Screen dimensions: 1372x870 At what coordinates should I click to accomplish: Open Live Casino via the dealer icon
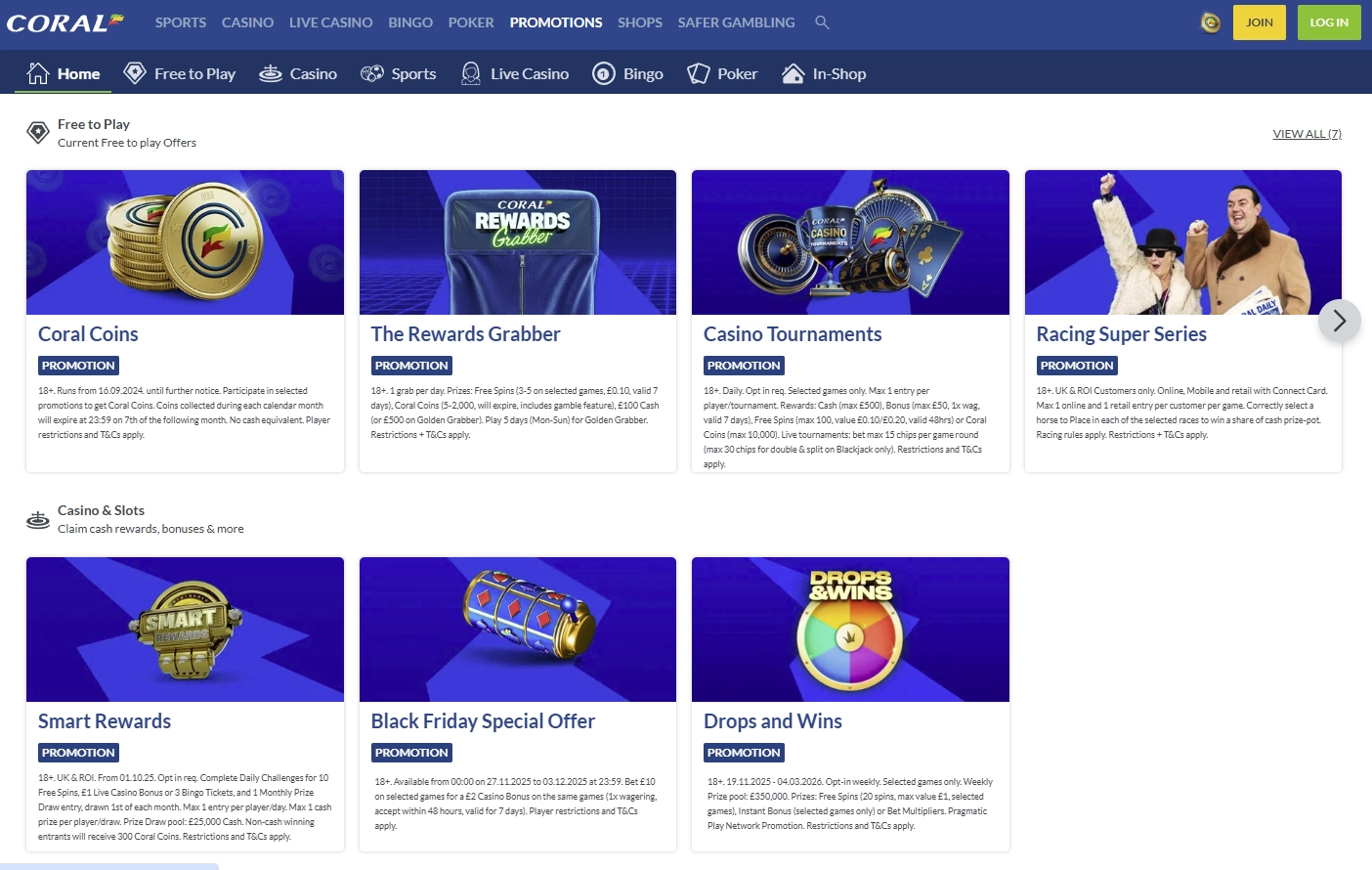tap(470, 71)
